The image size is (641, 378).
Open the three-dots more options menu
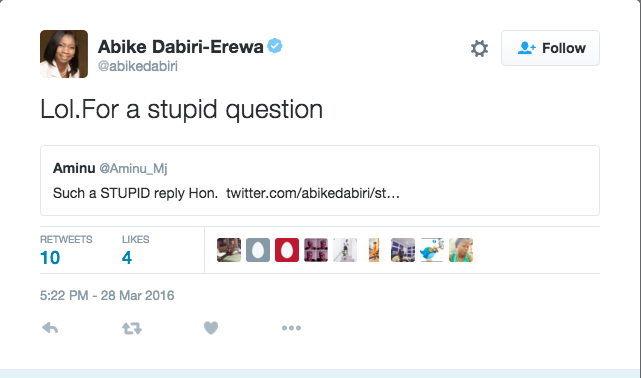(291, 328)
